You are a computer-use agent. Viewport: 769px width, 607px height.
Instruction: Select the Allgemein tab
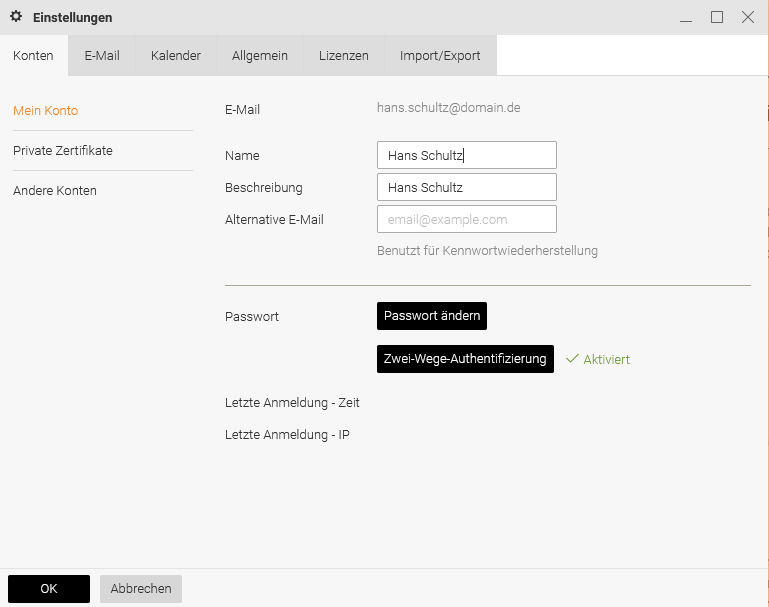click(x=260, y=56)
